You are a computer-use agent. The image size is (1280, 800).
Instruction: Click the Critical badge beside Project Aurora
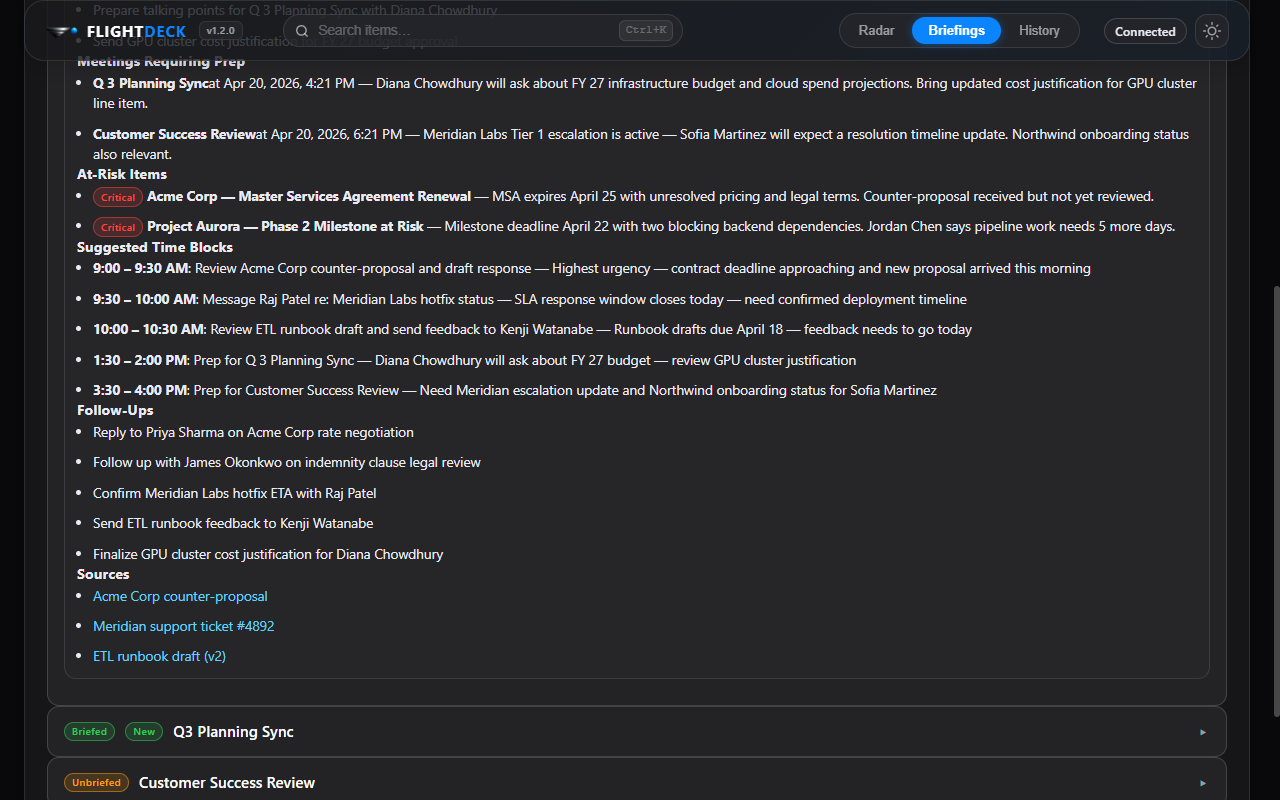tap(118, 227)
